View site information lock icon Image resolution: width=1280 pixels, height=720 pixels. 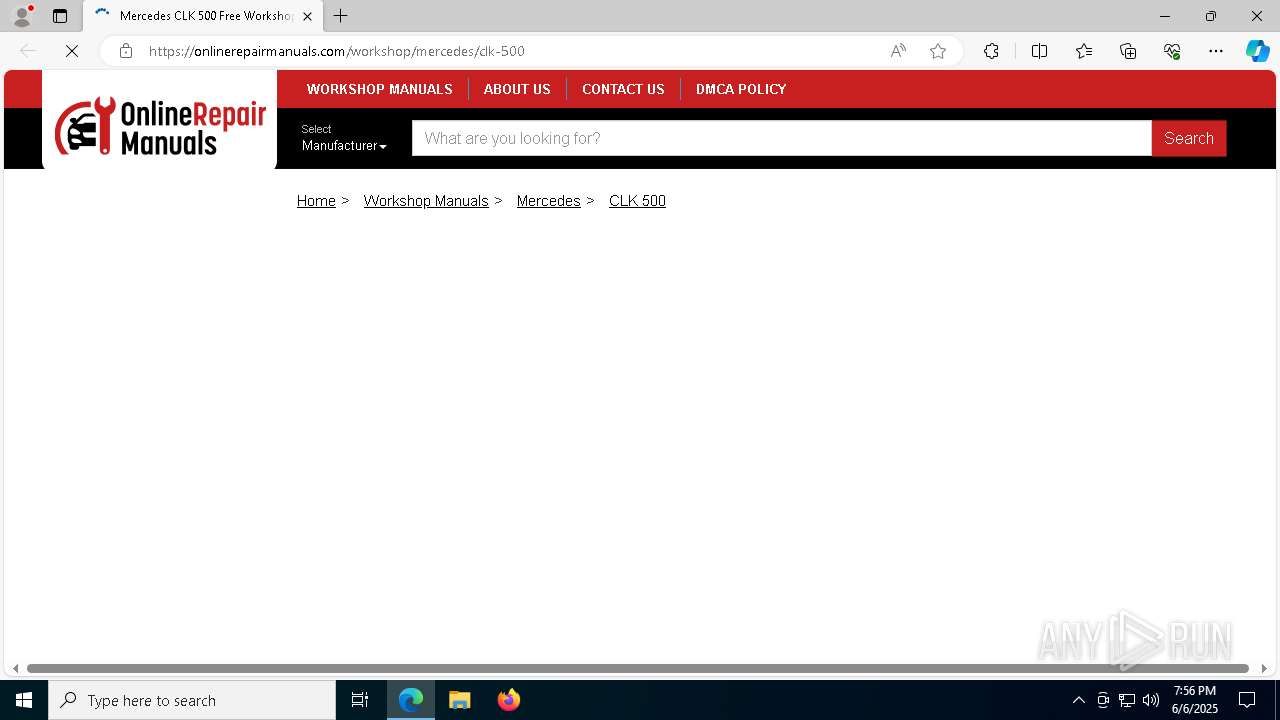[x=125, y=51]
